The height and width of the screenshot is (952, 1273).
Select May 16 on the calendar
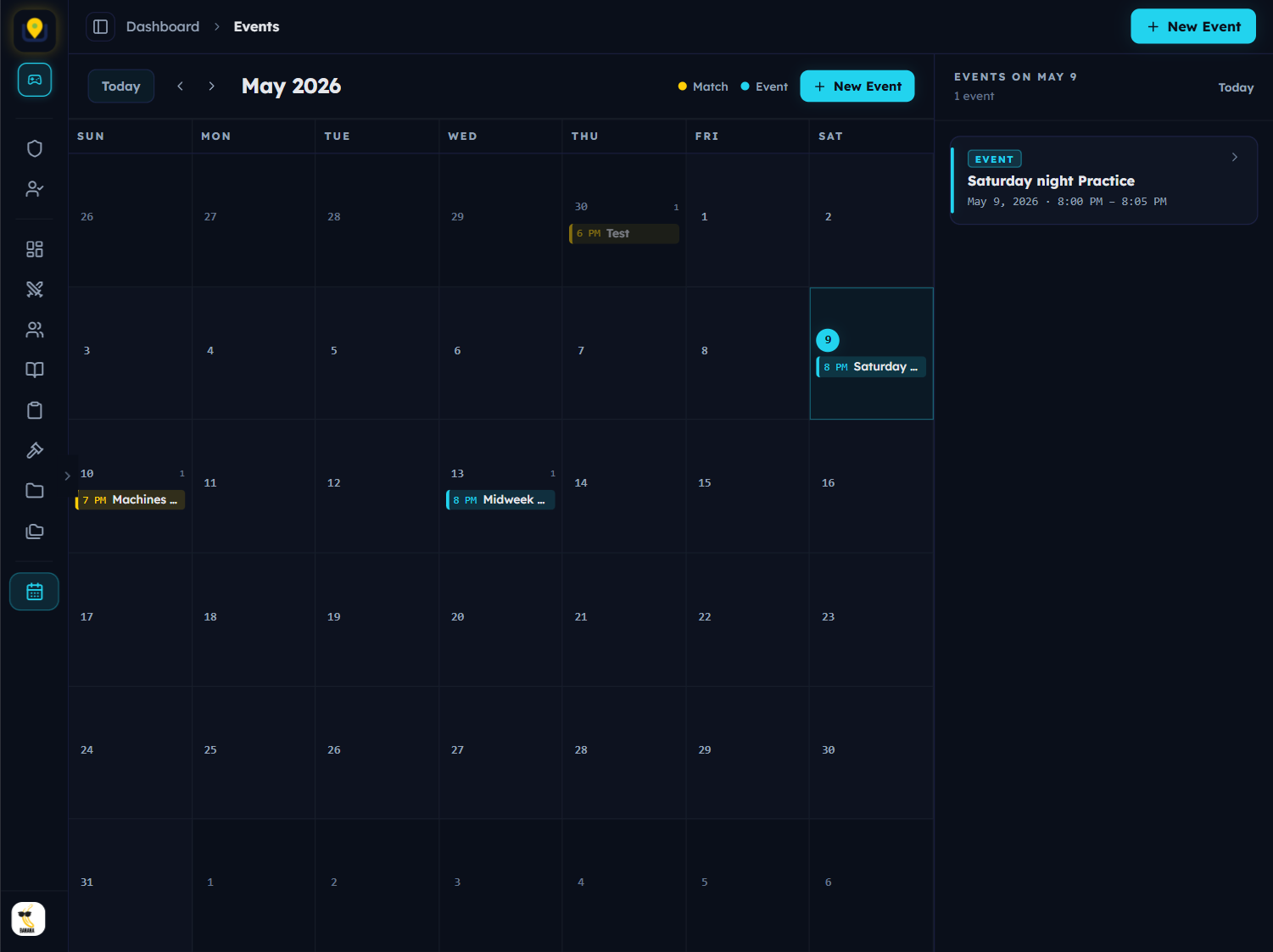click(871, 487)
